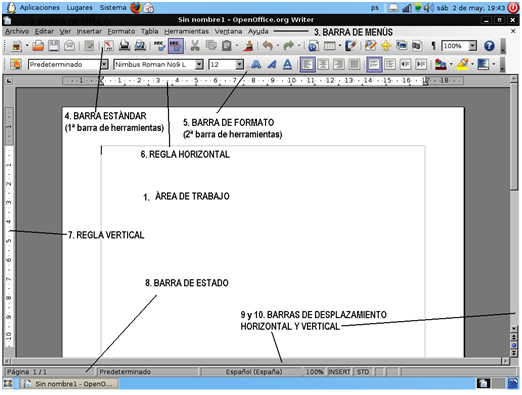
Task: Open a file using the folder icon
Action: tap(38, 46)
